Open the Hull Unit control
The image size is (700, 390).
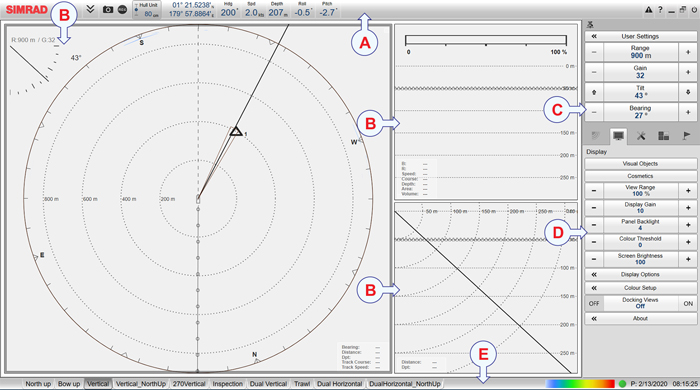coord(147,10)
